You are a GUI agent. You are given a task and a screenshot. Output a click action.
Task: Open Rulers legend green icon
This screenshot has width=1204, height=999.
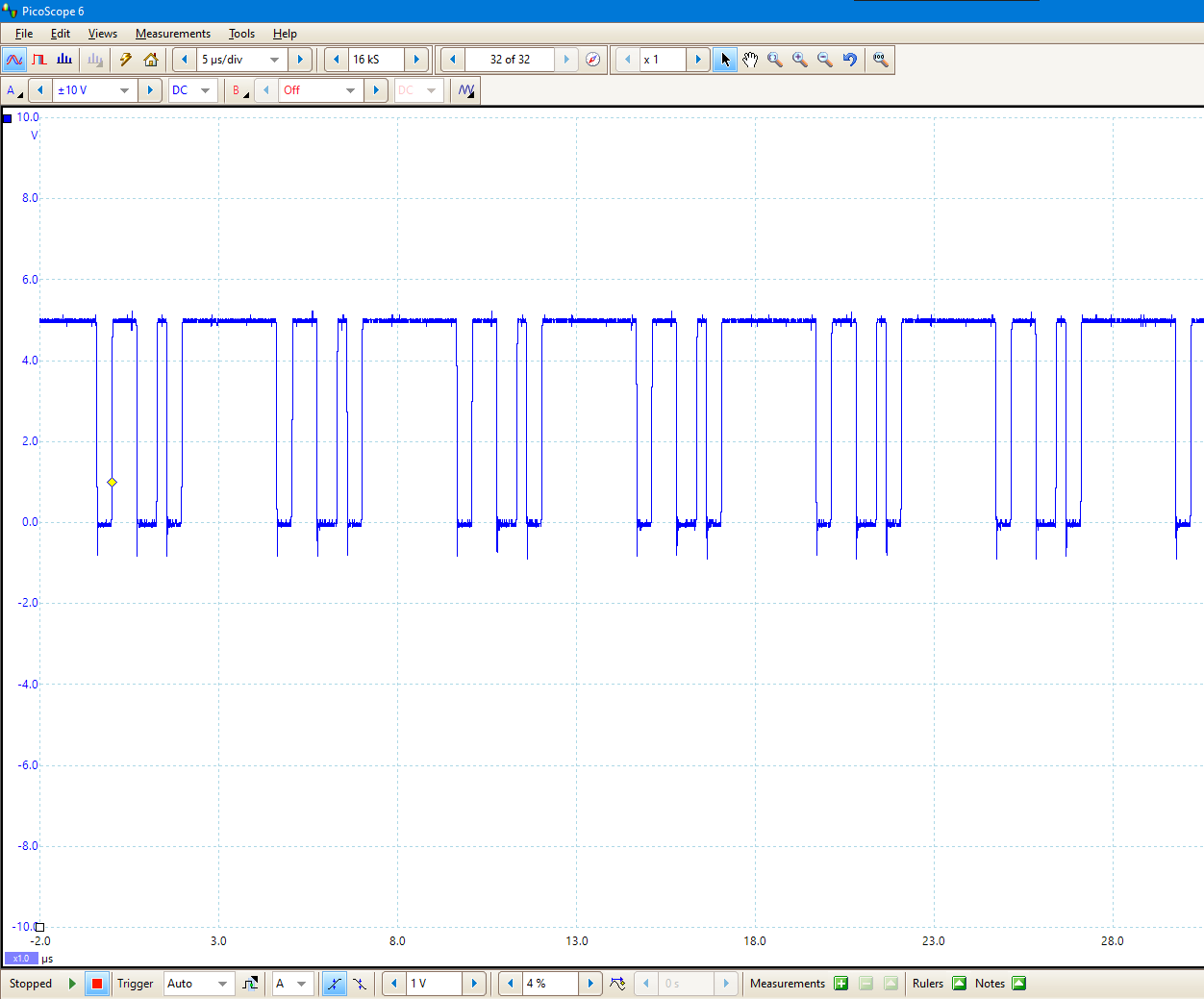click(959, 984)
